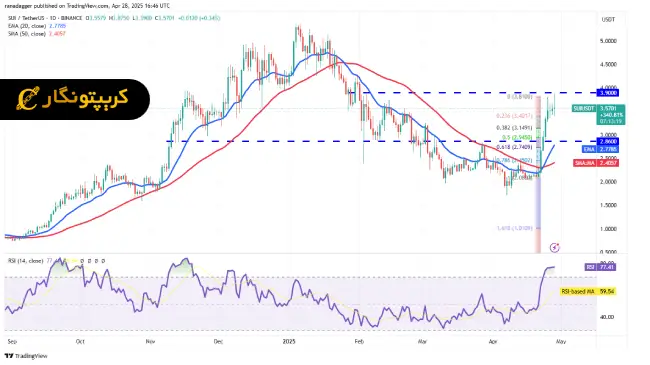650x365 pixels.
Task: Click the lightning bolt event marker icon
Action: [555, 248]
